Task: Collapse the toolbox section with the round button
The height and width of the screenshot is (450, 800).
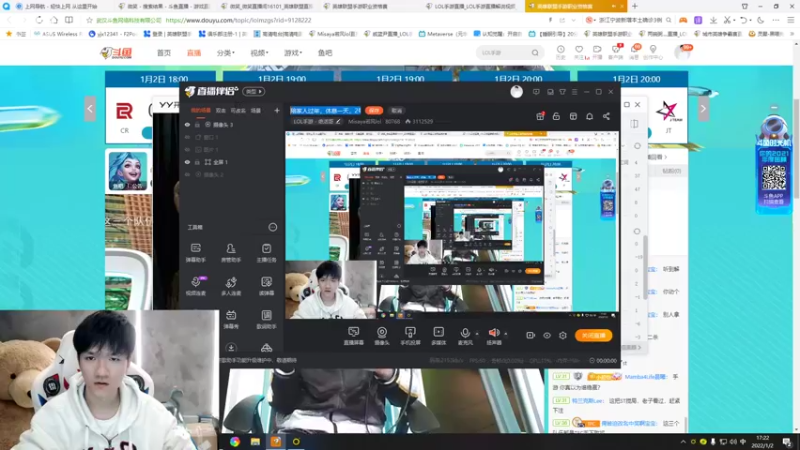Action: tap(273, 227)
